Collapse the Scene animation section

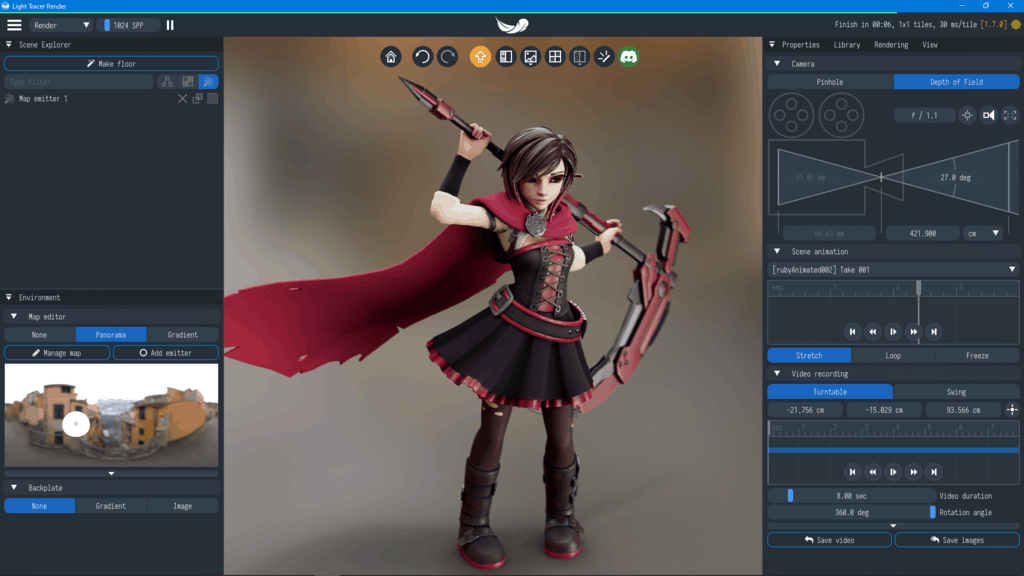777,251
